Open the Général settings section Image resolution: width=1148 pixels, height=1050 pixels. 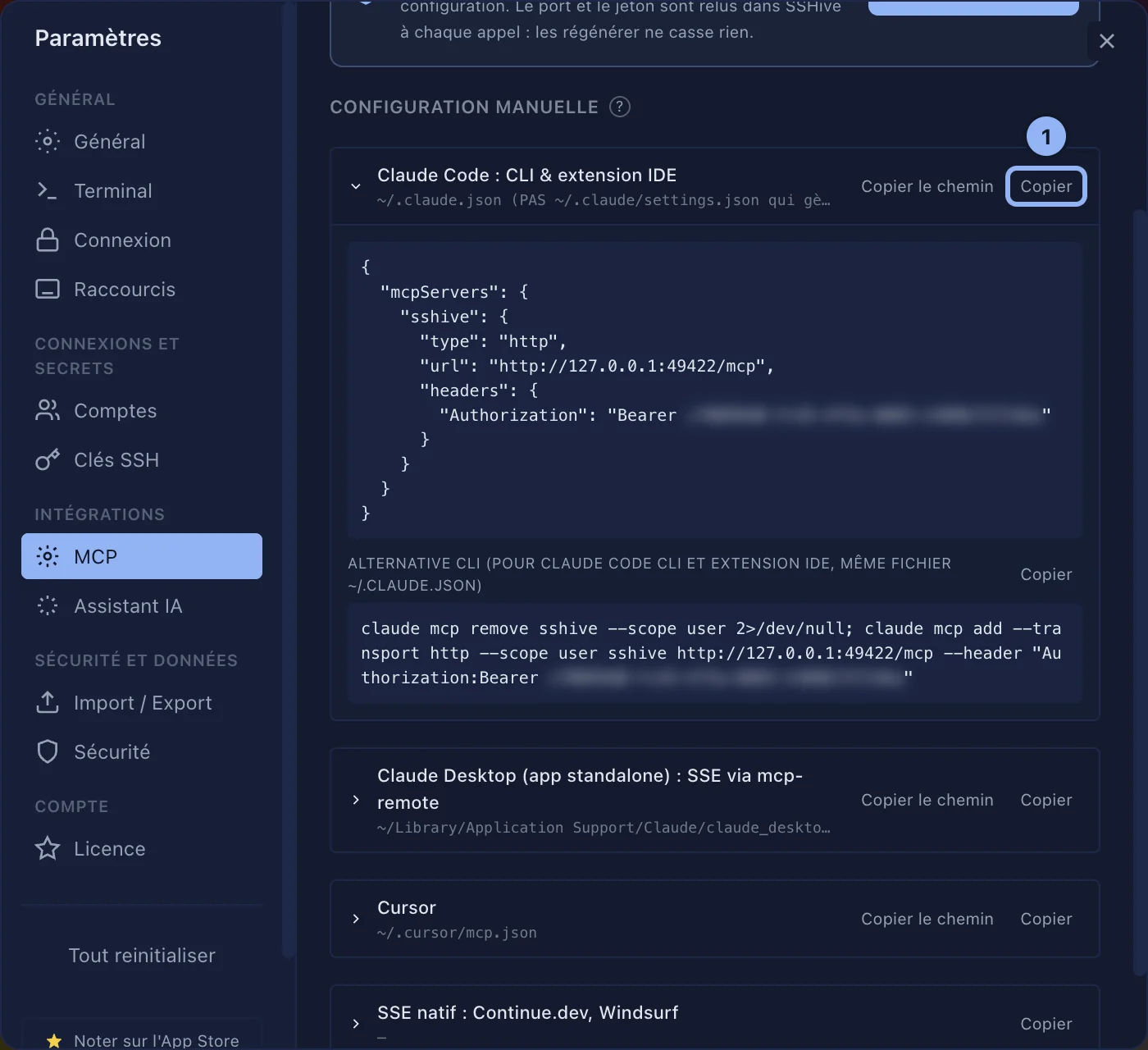142,142
